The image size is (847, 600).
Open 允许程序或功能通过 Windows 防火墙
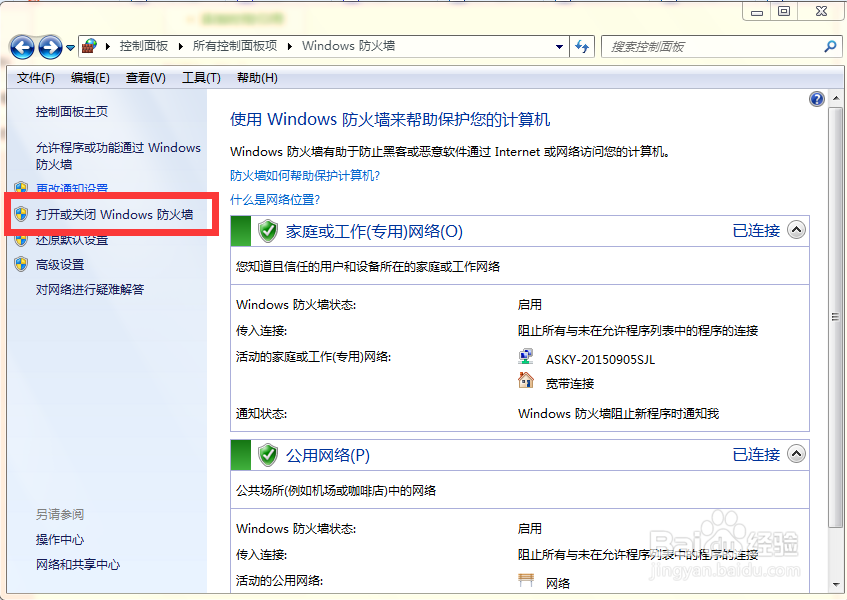click(x=118, y=156)
